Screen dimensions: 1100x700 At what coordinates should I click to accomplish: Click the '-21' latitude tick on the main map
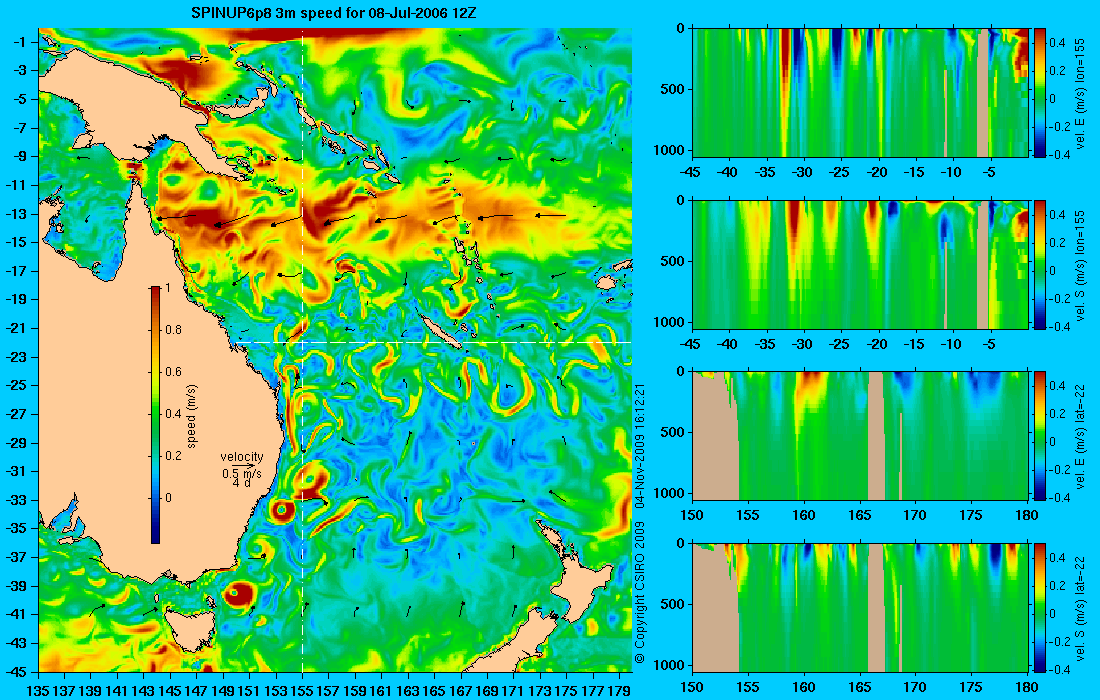click(x=15, y=328)
